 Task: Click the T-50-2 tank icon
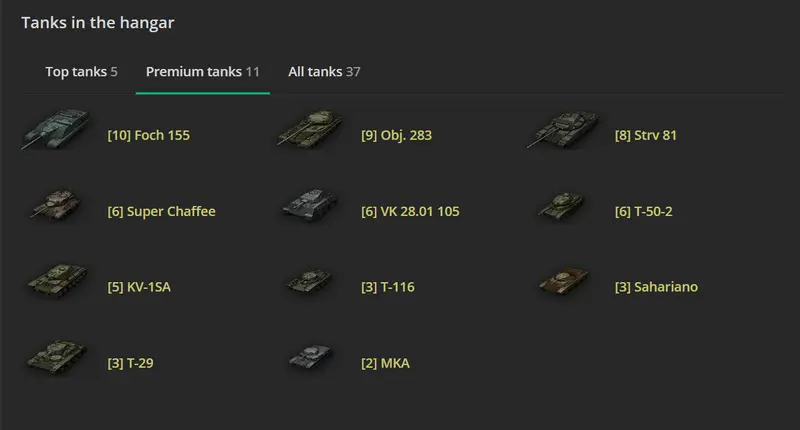coord(560,207)
